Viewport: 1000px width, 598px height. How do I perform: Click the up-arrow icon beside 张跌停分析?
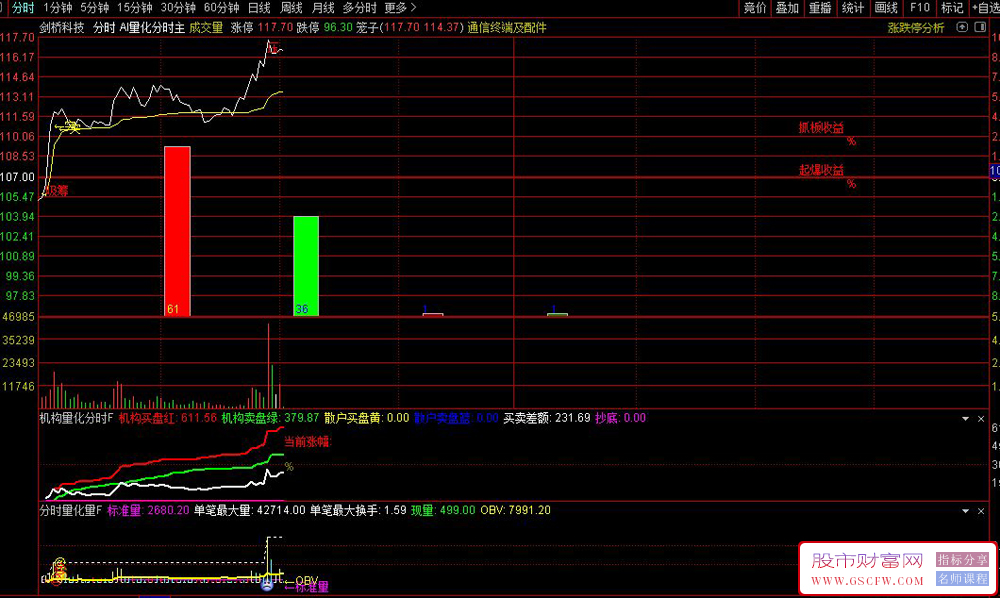tap(962, 27)
